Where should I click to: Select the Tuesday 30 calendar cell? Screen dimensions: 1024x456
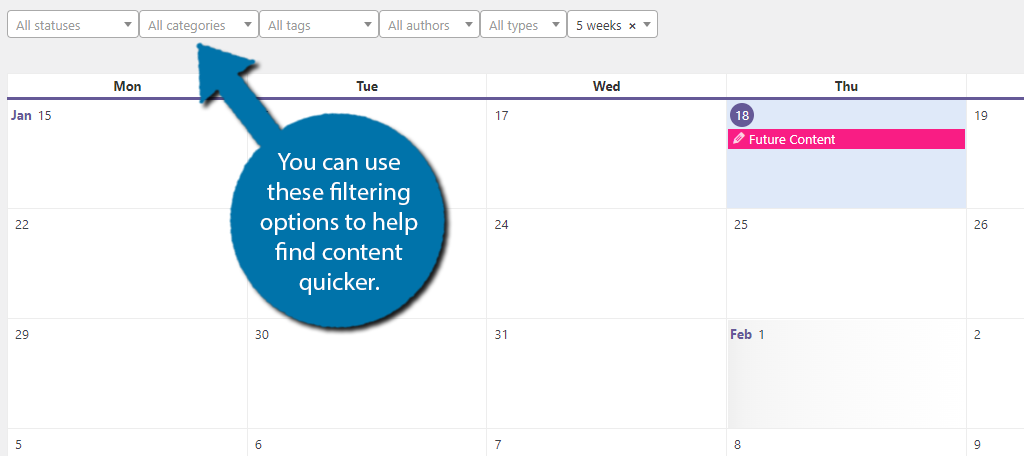tap(367, 374)
